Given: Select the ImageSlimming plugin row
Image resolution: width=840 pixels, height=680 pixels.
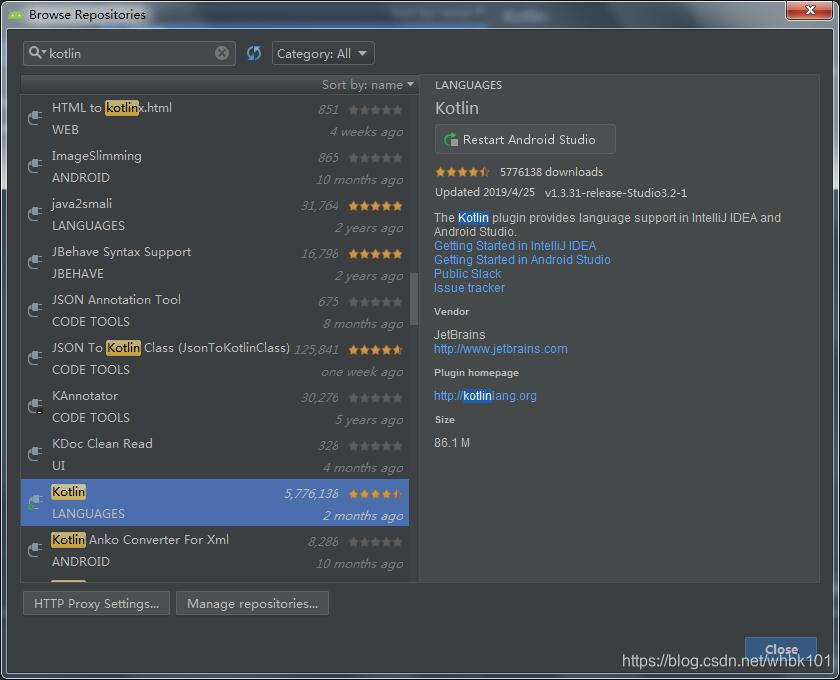Looking at the screenshot, I should tap(215, 167).
